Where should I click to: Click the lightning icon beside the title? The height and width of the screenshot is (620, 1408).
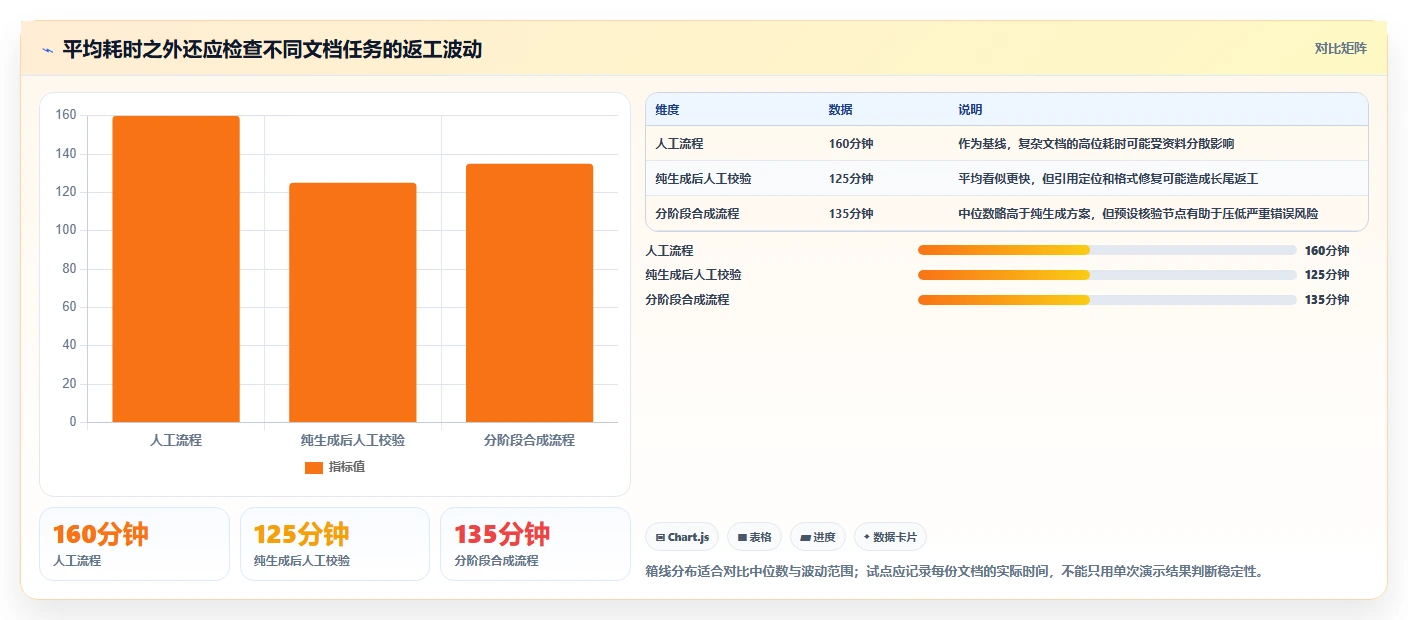click(47, 50)
